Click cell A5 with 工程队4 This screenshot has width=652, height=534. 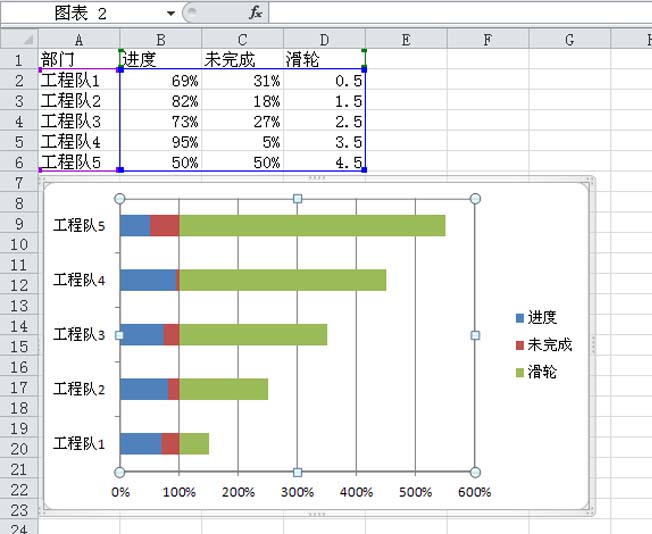[x=79, y=141]
